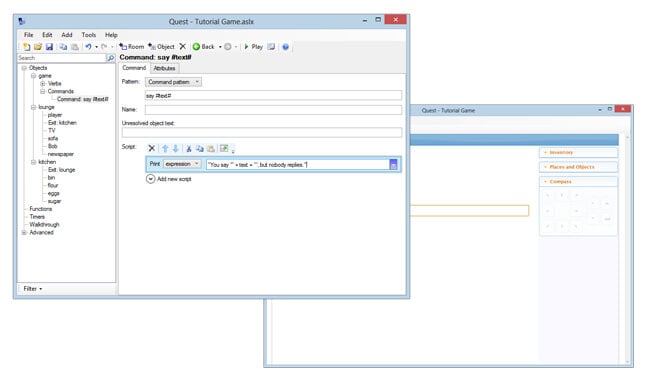Open the Back history dropdown arrow

220,47
